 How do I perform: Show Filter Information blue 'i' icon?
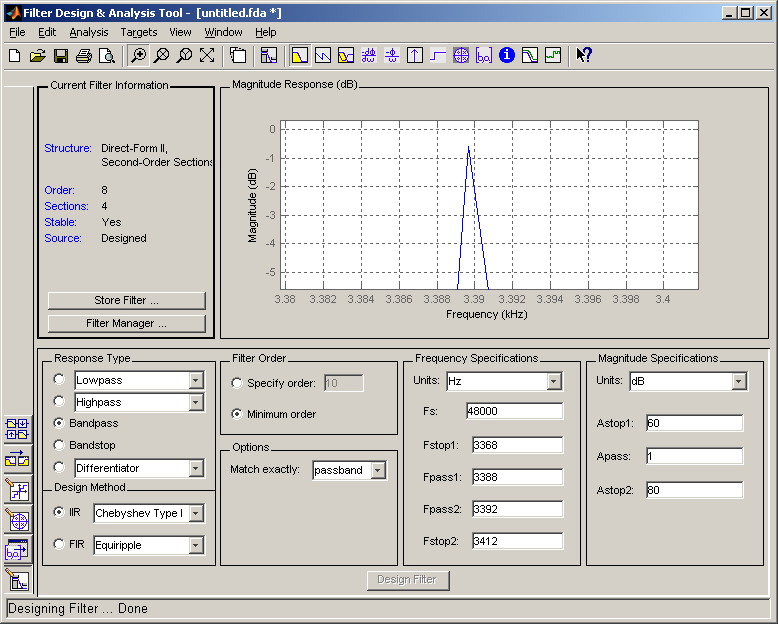coord(507,55)
